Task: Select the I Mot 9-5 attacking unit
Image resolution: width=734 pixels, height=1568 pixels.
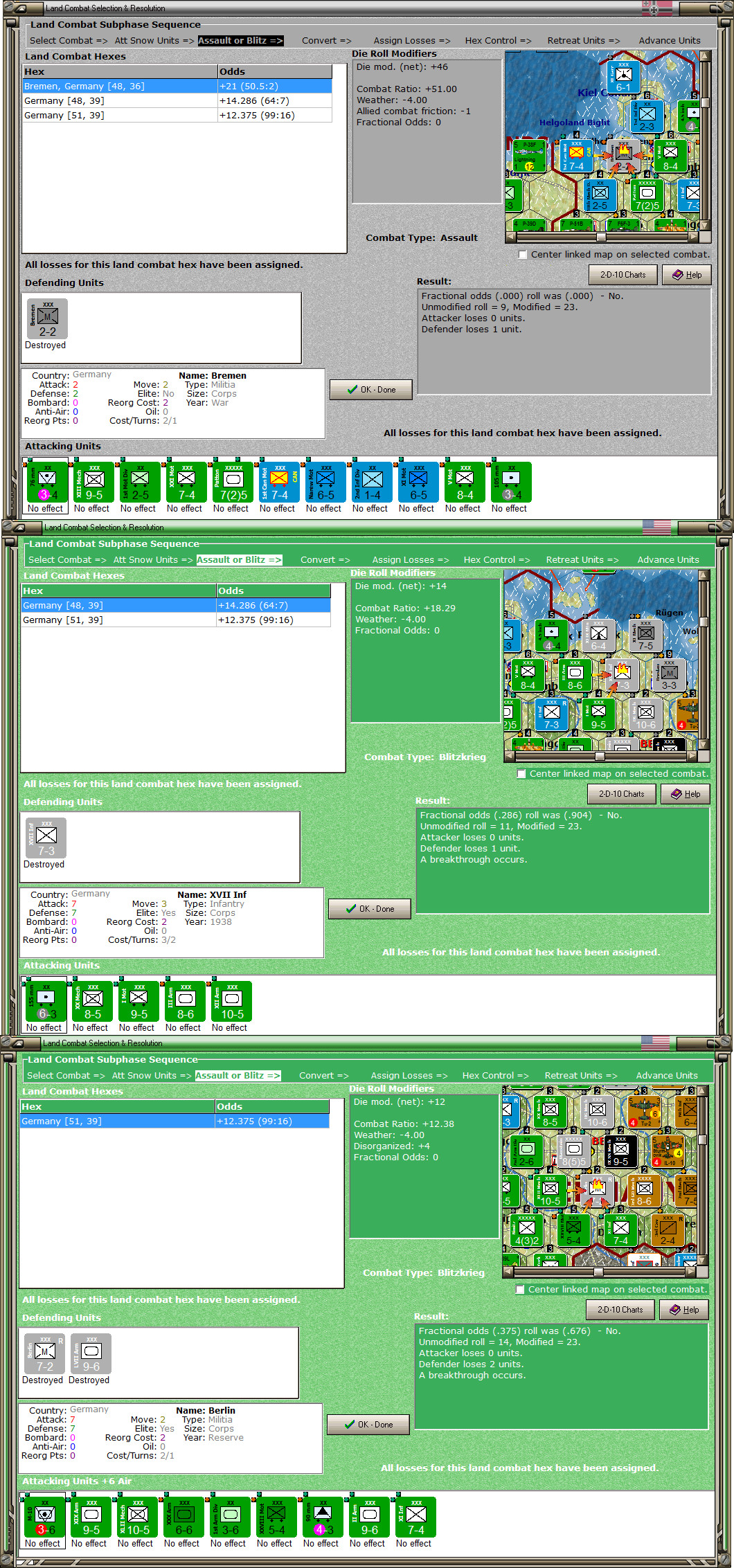Action: (x=139, y=1001)
